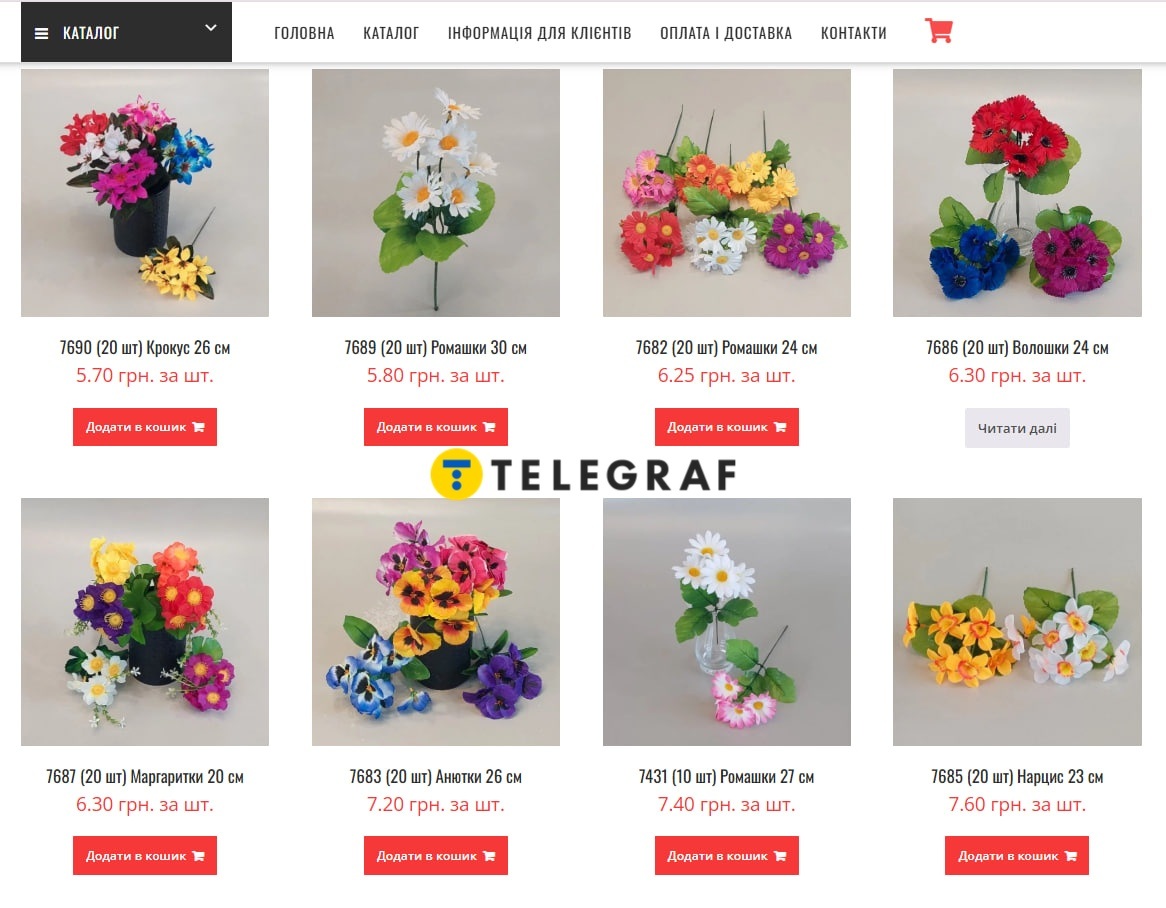This screenshot has height=908, width=1166.
Task: Click the cart icon on 7431 Ромашки button
Action: tap(780, 856)
